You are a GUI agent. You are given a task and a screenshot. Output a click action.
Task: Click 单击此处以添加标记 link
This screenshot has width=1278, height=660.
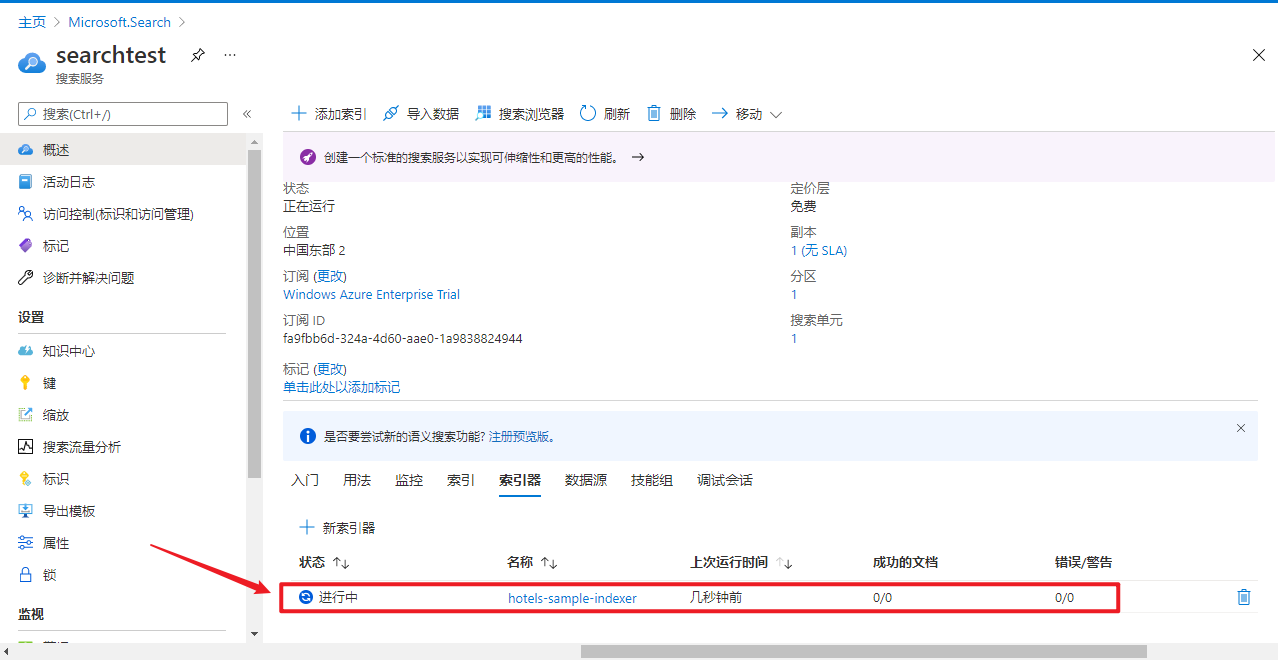tap(342, 387)
